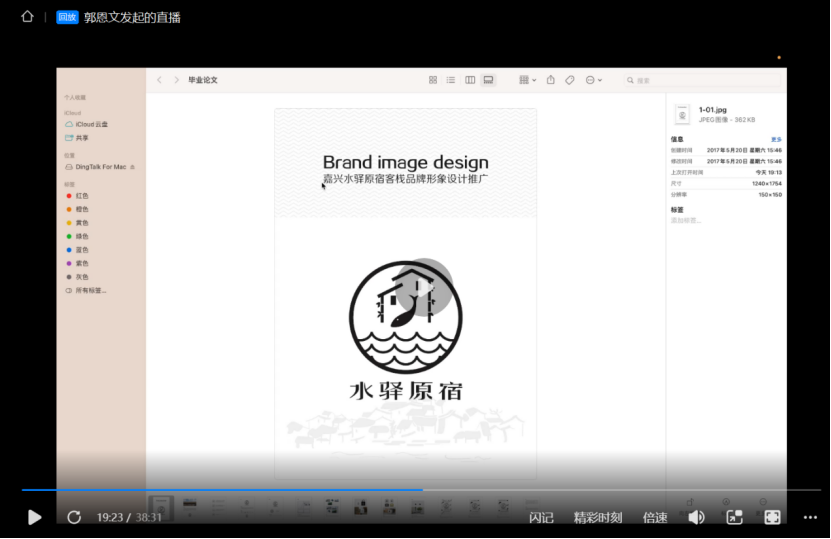Mute the video with the speaker icon
The height and width of the screenshot is (539, 831).
[696, 517]
